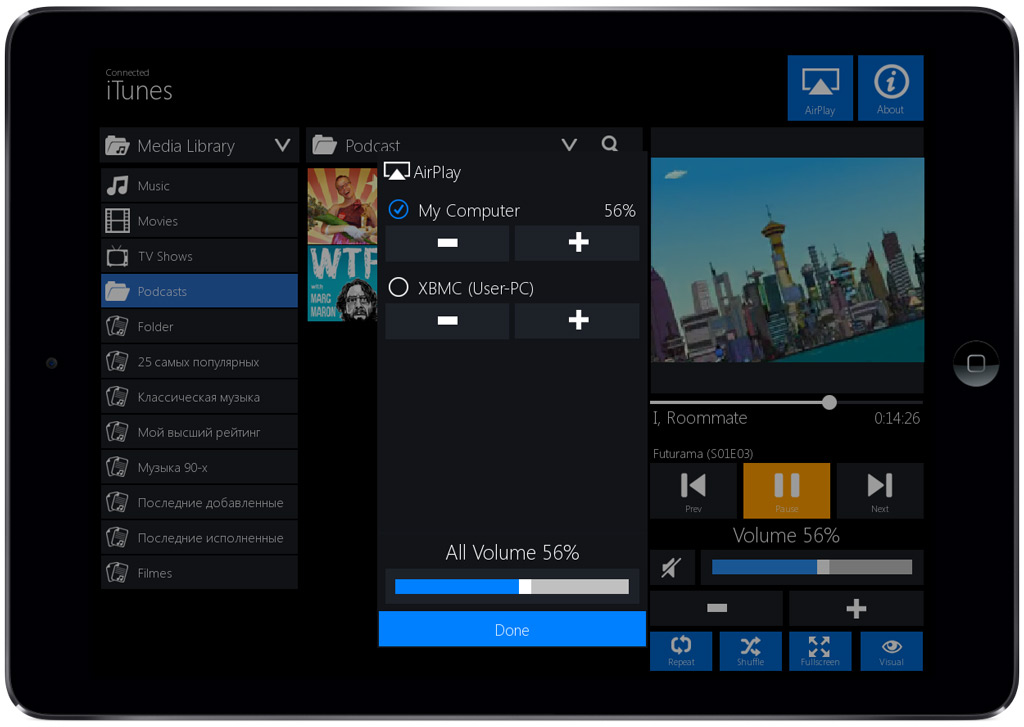Skip to previous track with Prev
The height and width of the screenshot is (727, 1024).
693,490
